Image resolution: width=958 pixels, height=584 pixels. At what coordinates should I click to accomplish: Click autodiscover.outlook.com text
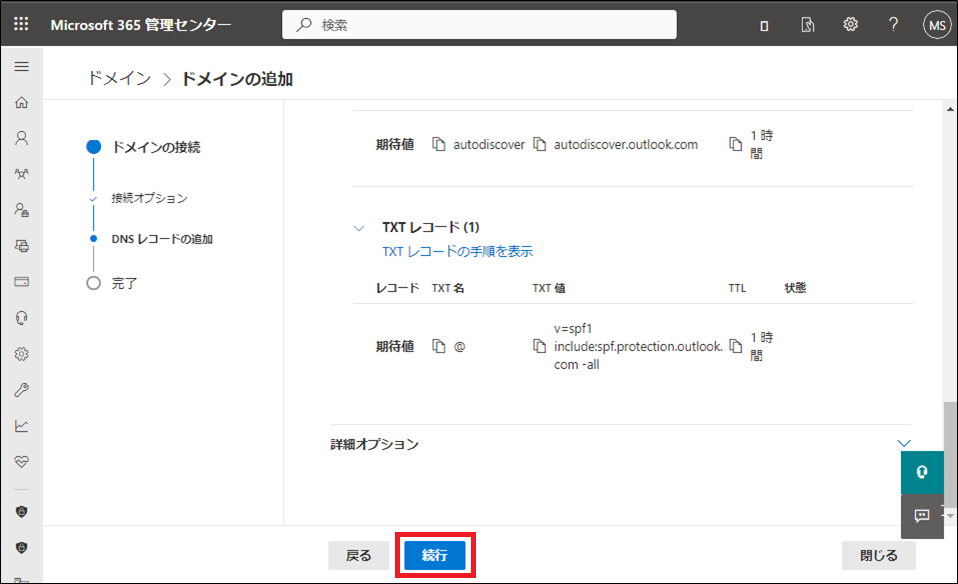pos(626,144)
